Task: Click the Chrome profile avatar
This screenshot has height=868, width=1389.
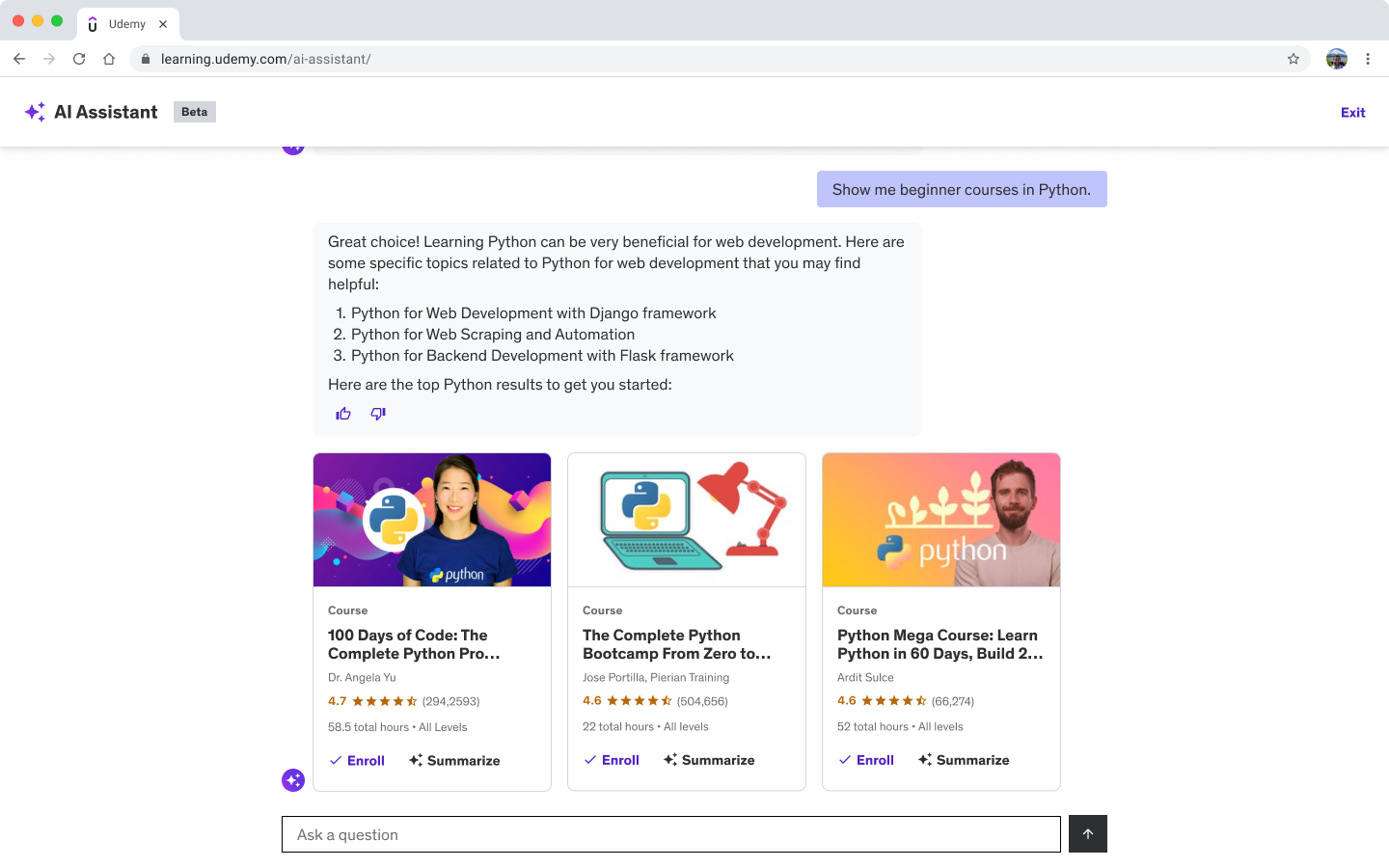Action: click(x=1337, y=59)
